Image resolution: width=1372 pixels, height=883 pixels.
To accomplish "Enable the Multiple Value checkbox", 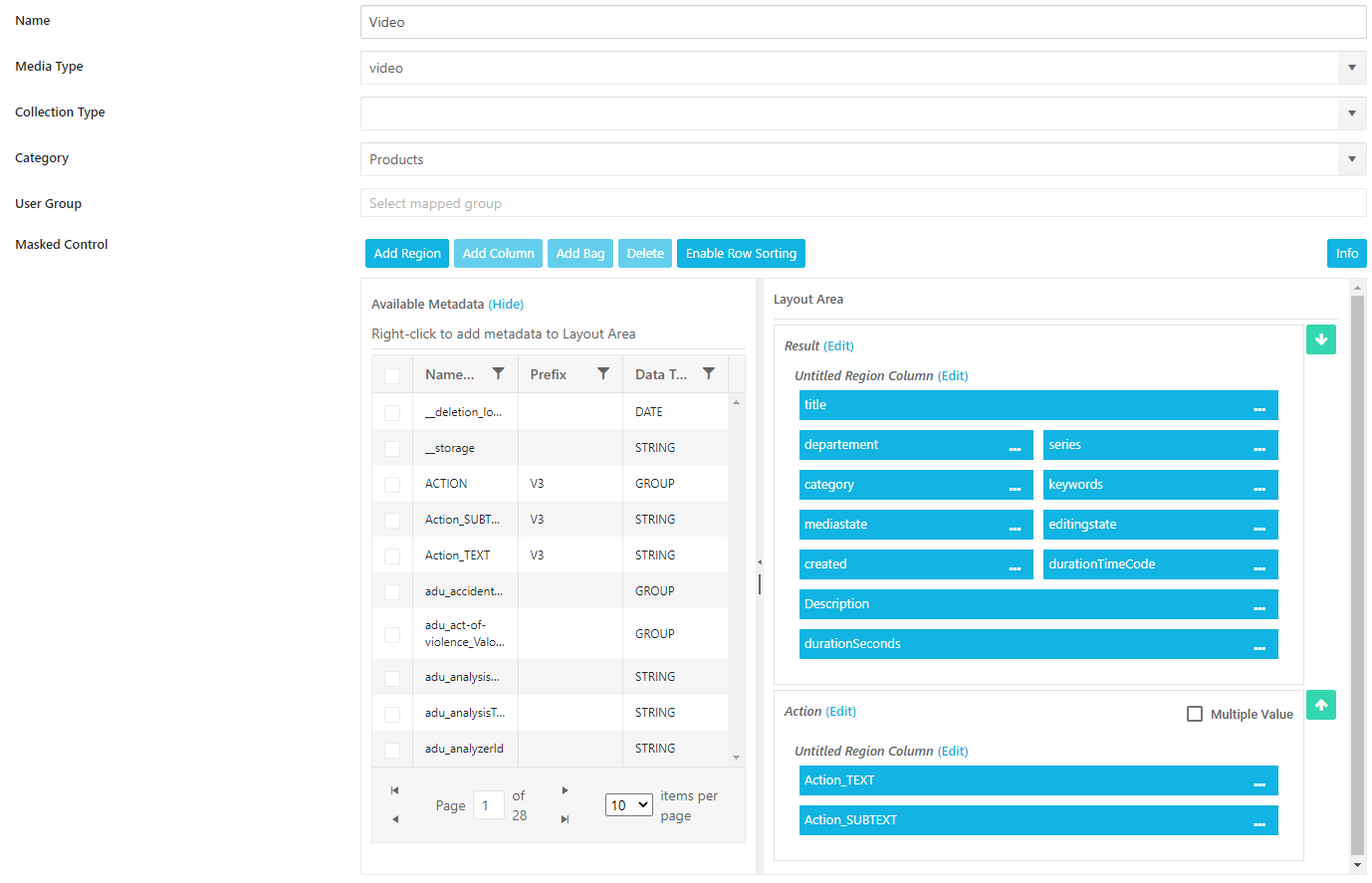I will tap(1195, 714).
